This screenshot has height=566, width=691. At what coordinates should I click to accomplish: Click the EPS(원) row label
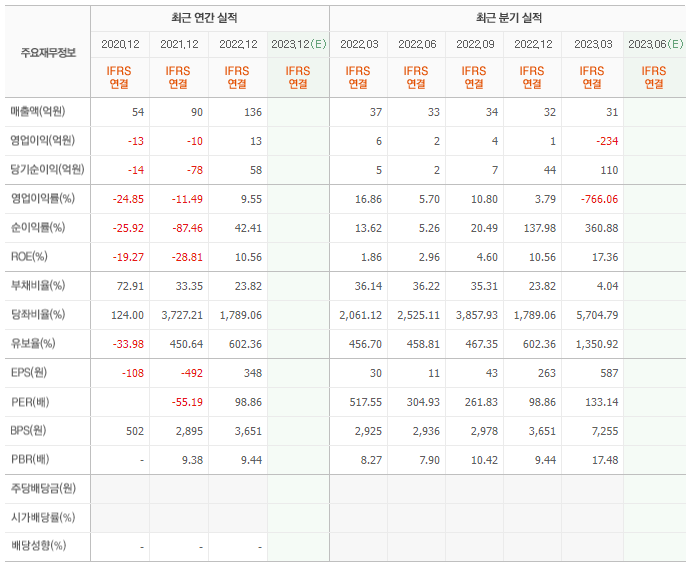click(29, 373)
